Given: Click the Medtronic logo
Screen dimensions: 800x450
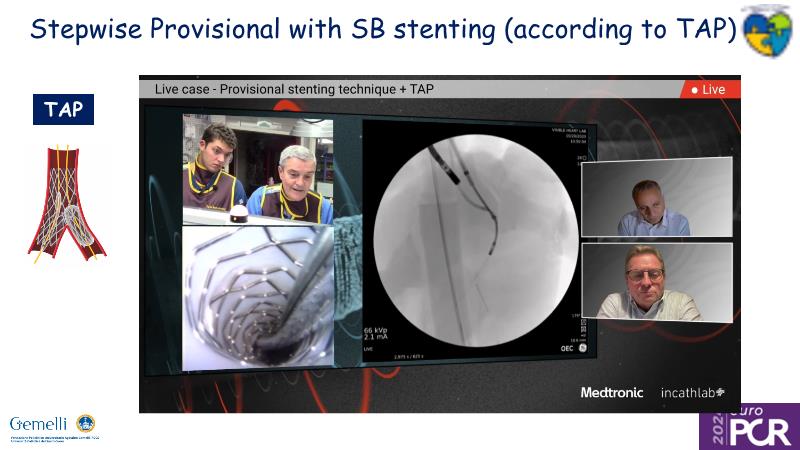Looking at the screenshot, I should [x=614, y=393].
